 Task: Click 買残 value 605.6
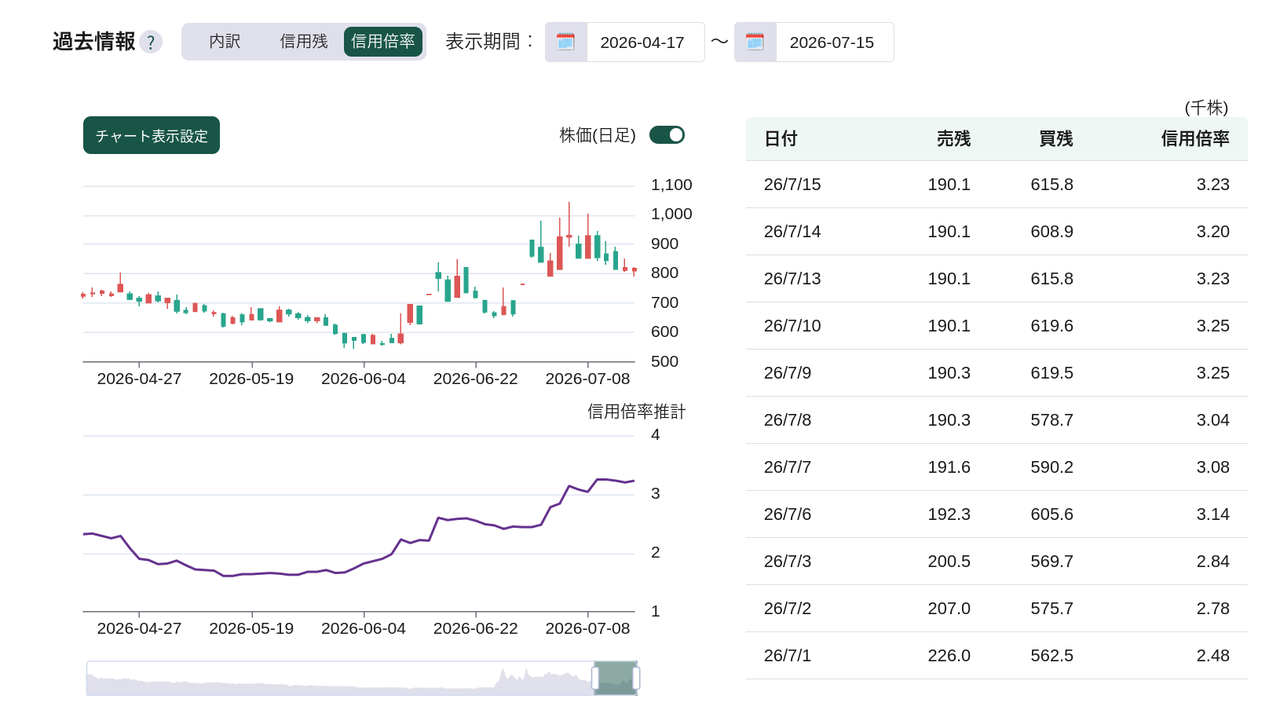click(1052, 514)
